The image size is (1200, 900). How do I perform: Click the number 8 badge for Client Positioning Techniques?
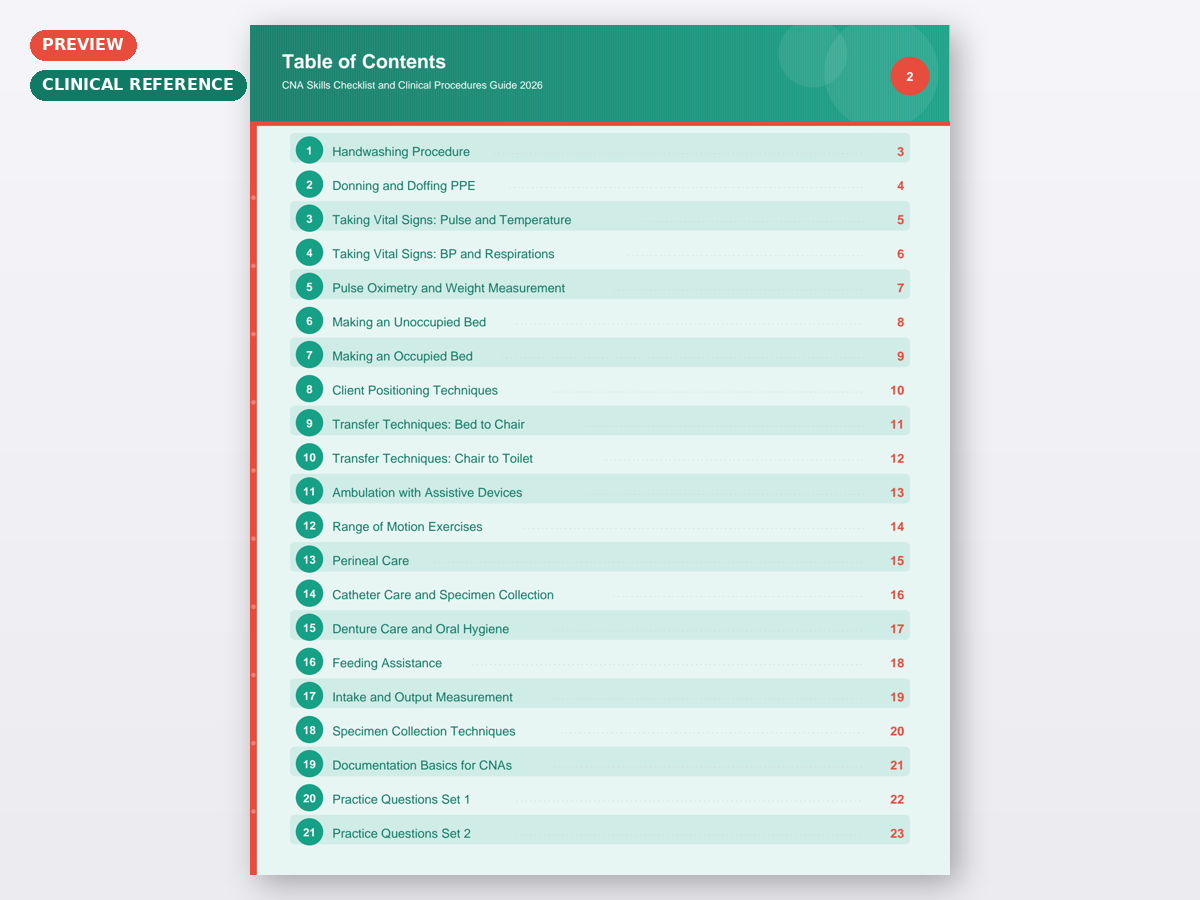pos(309,389)
